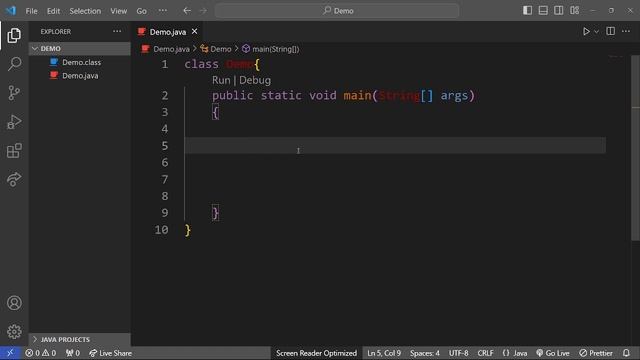Click the Demo class breadcrumb
The height and width of the screenshot is (360, 640).
tap(220, 49)
